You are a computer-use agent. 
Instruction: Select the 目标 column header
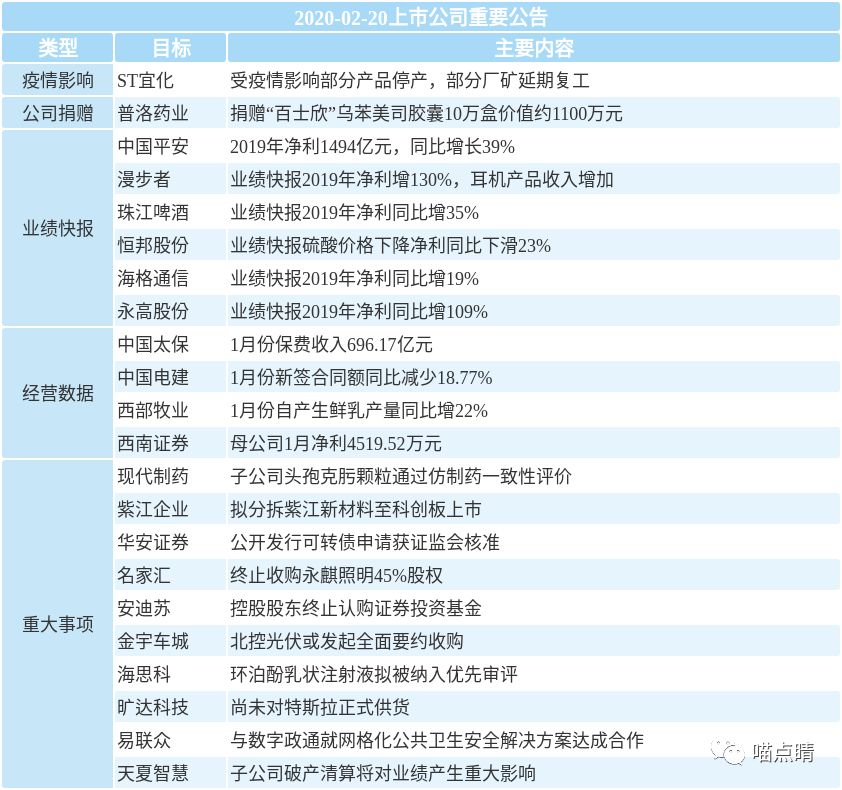(x=171, y=48)
